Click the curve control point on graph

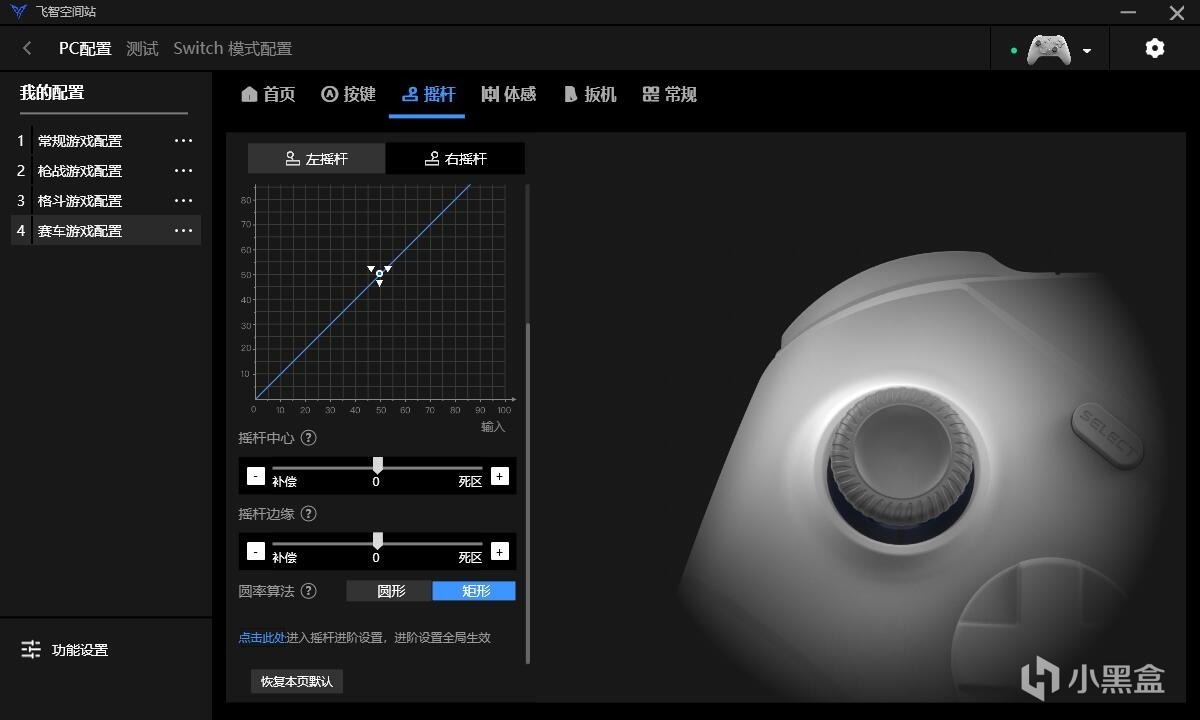[380, 273]
